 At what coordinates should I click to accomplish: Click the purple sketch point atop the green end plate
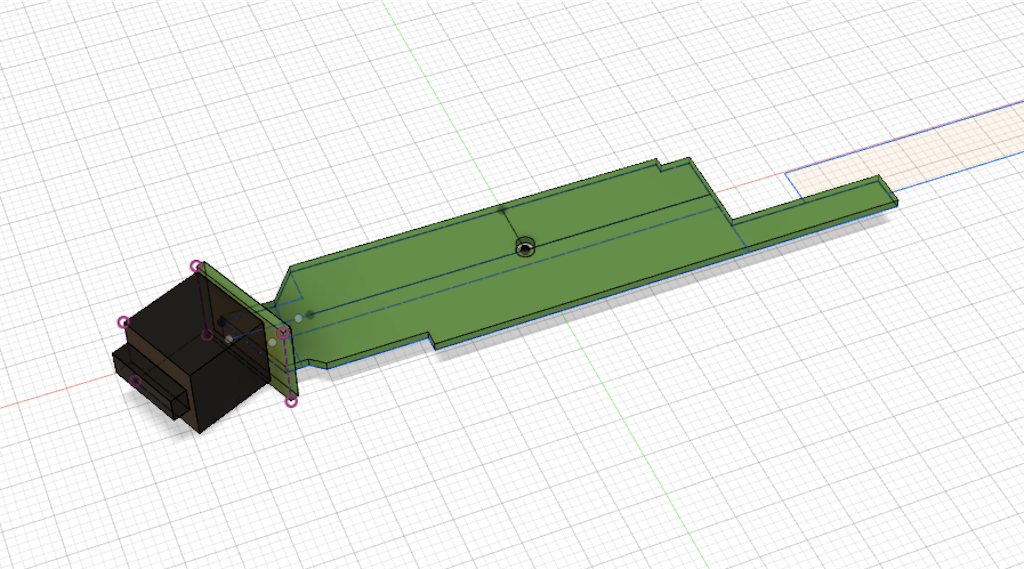[x=197, y=266]
